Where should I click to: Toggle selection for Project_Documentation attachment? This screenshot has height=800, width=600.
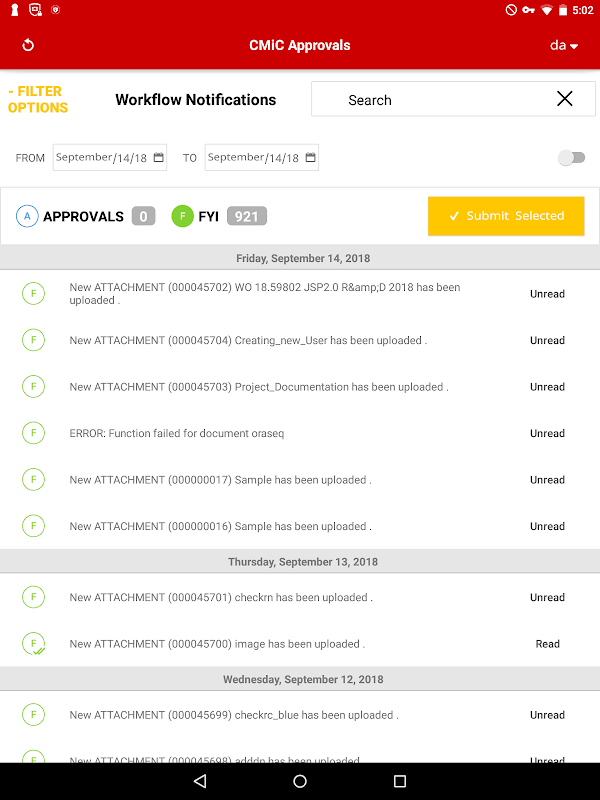[33, 387]
